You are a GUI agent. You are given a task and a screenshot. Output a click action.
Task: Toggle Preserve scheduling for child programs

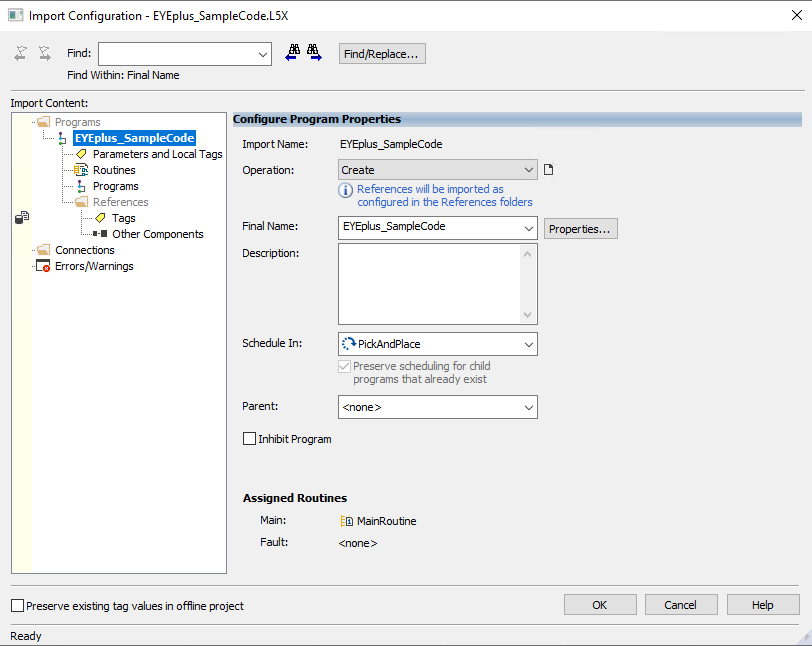point(345,366)
